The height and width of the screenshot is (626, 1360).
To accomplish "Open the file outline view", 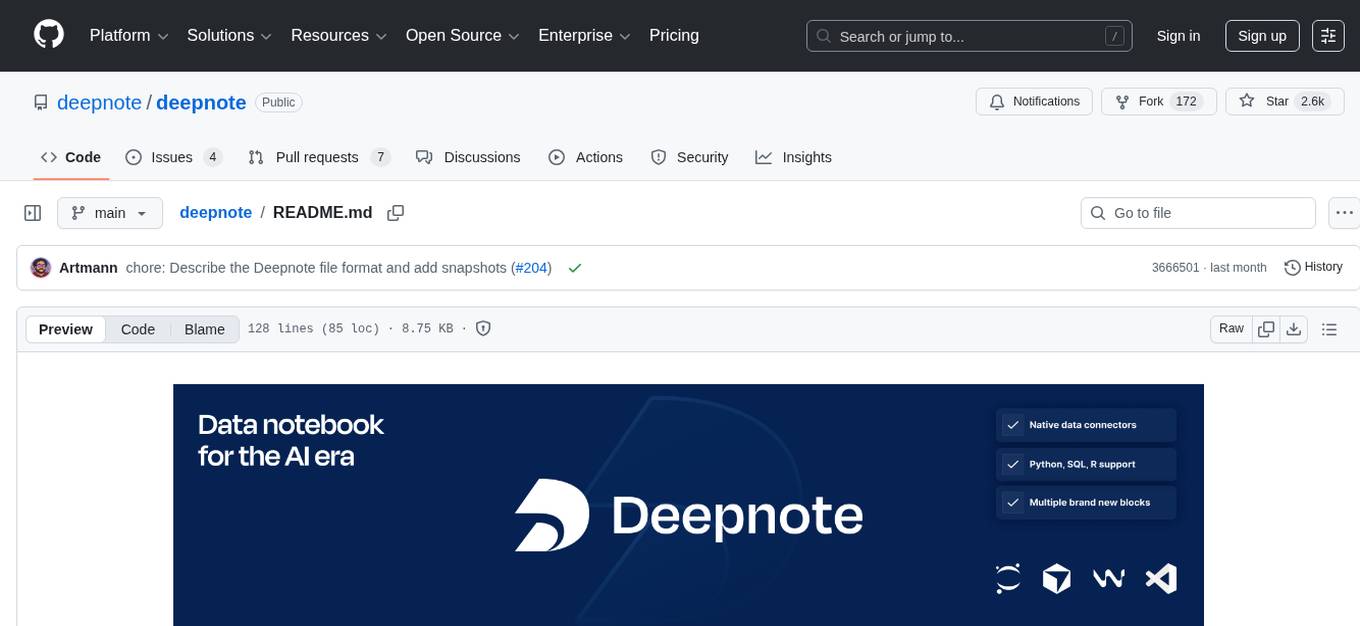I will pyautogui.click(x=1329, y=328).
